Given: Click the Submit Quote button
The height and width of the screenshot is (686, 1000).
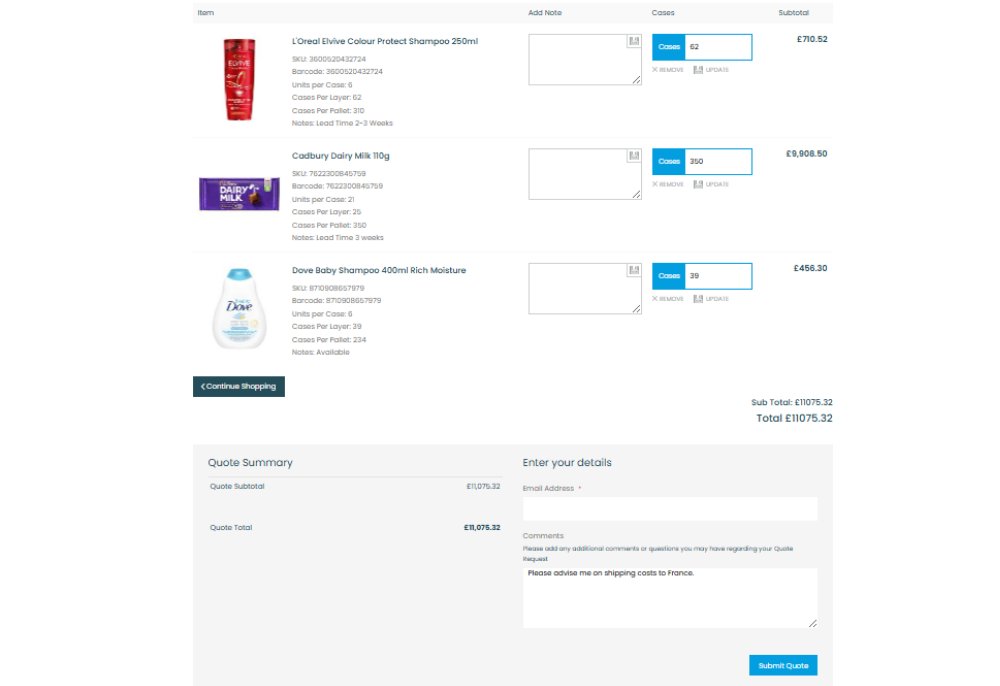Looking at the screenshot, I should [783, 665].
